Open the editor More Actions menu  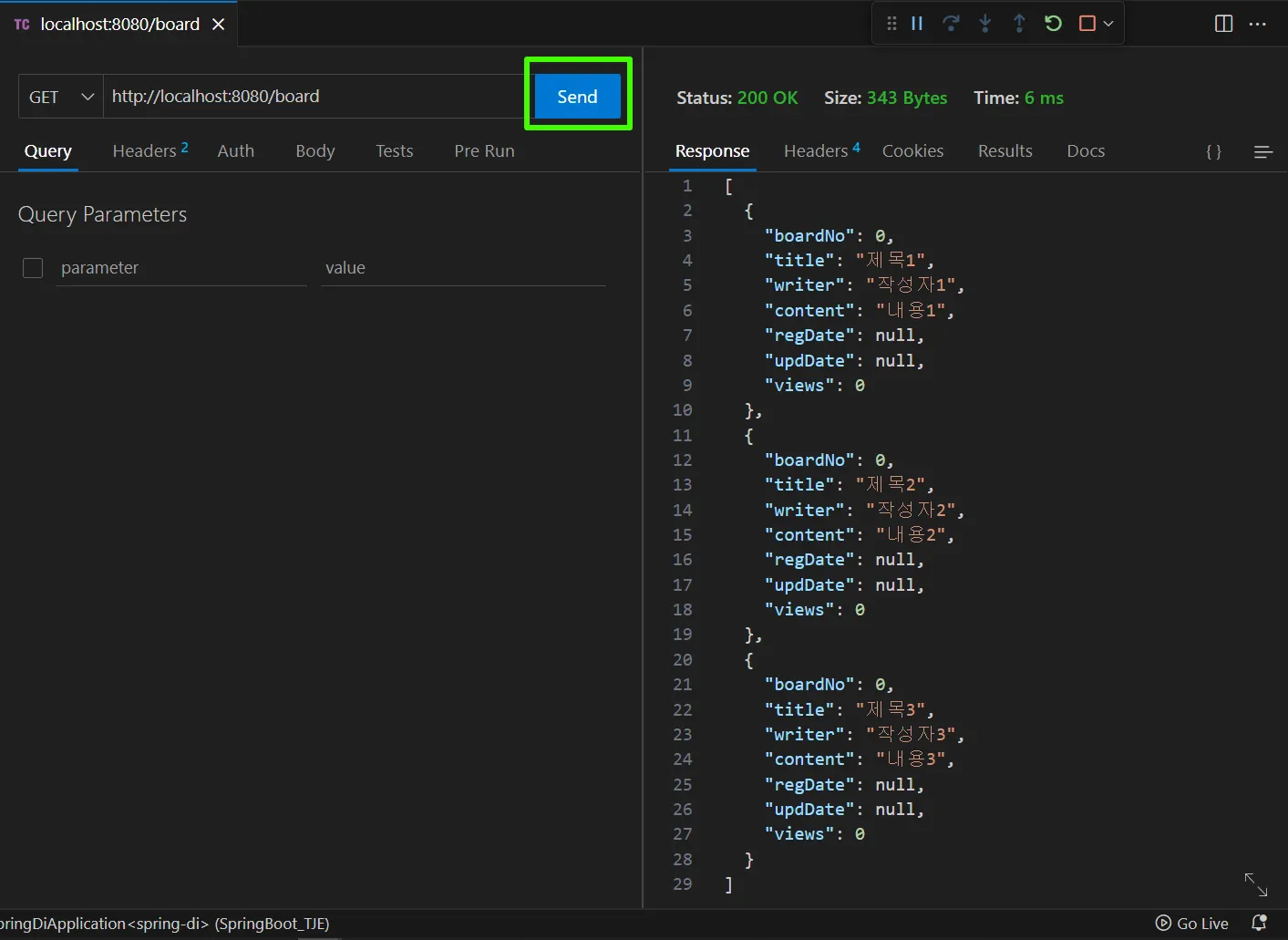[1258, 24]
